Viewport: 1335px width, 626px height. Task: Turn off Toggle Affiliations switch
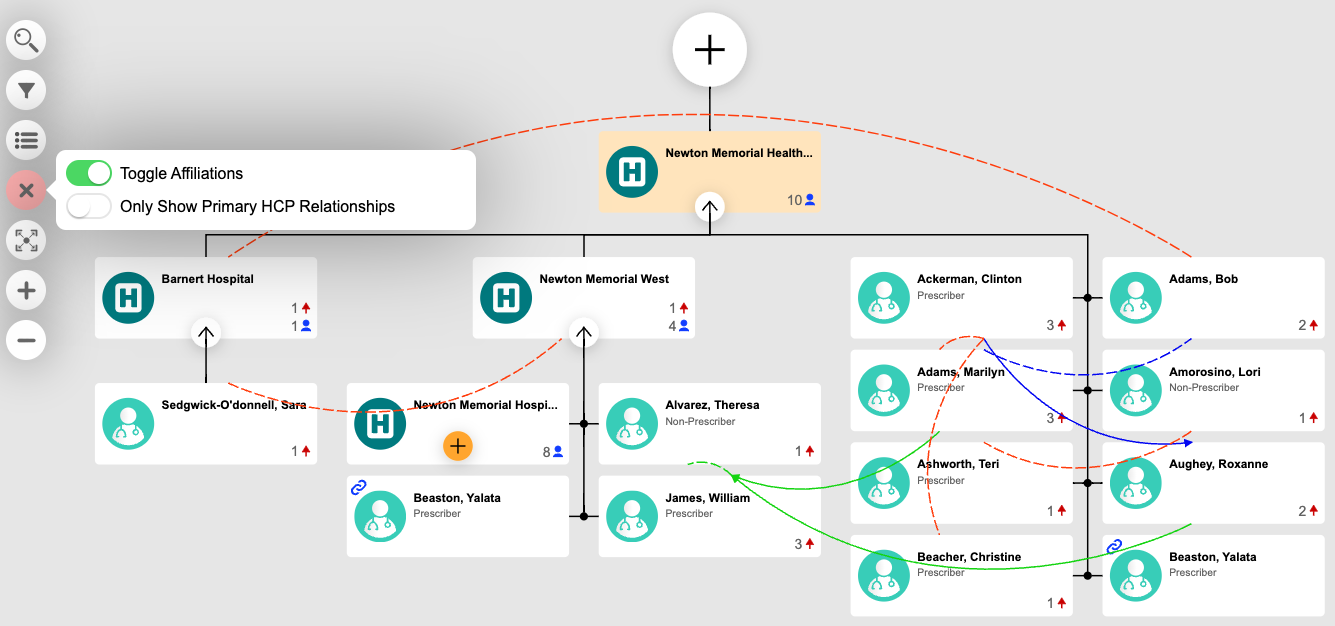(x=89, y=173)
